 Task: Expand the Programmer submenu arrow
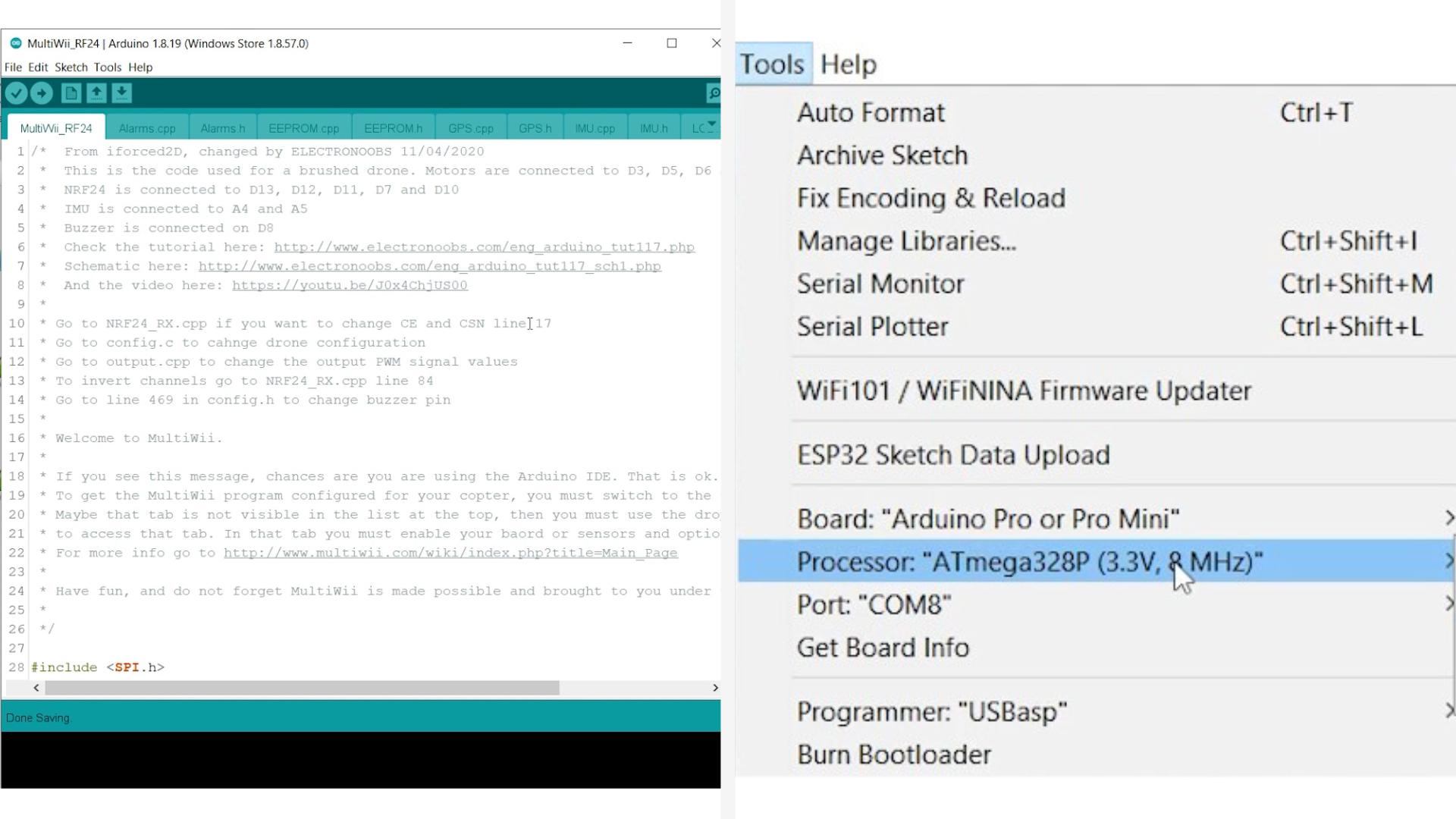tap(1449, 711)
